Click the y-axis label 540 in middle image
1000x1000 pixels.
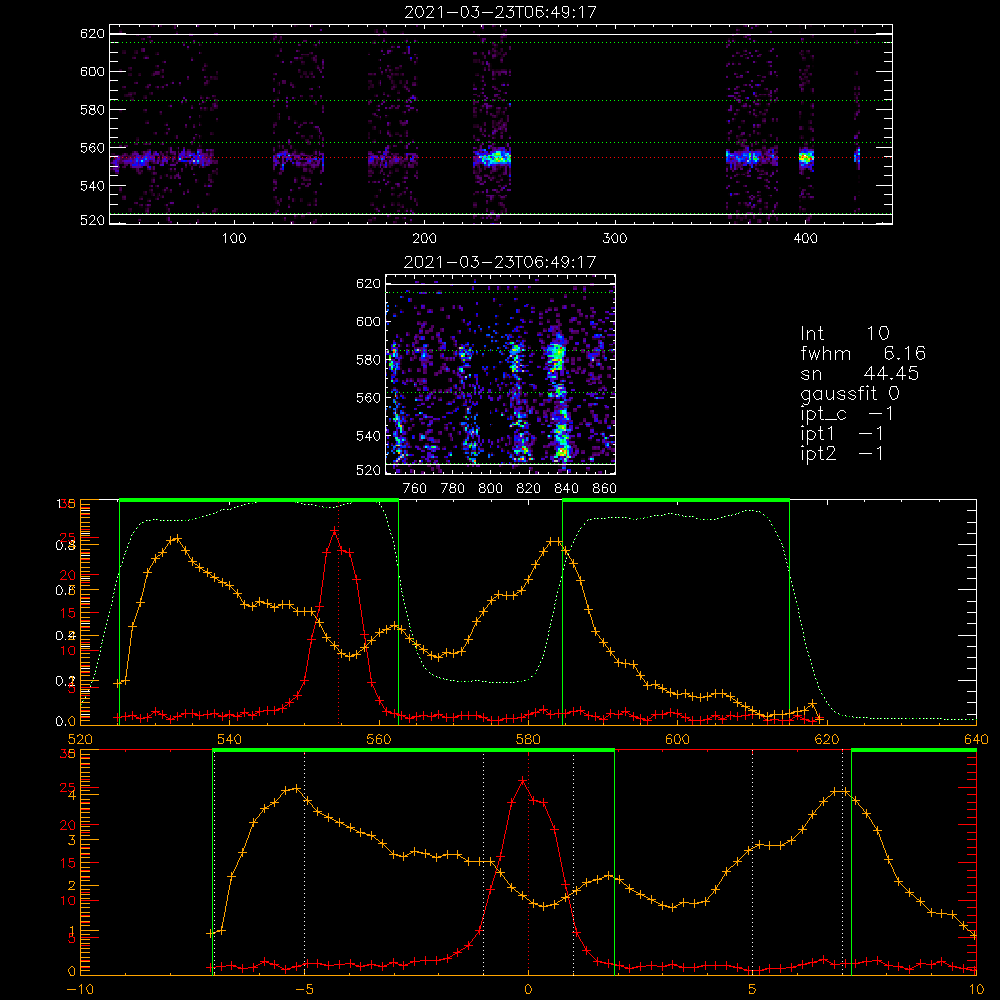pyautogui.click(x=368, y=436)
